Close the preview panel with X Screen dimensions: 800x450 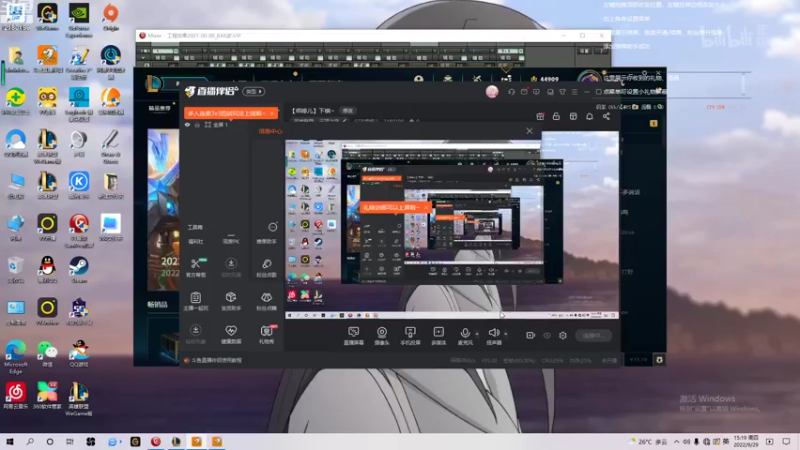tap(530, 131)
